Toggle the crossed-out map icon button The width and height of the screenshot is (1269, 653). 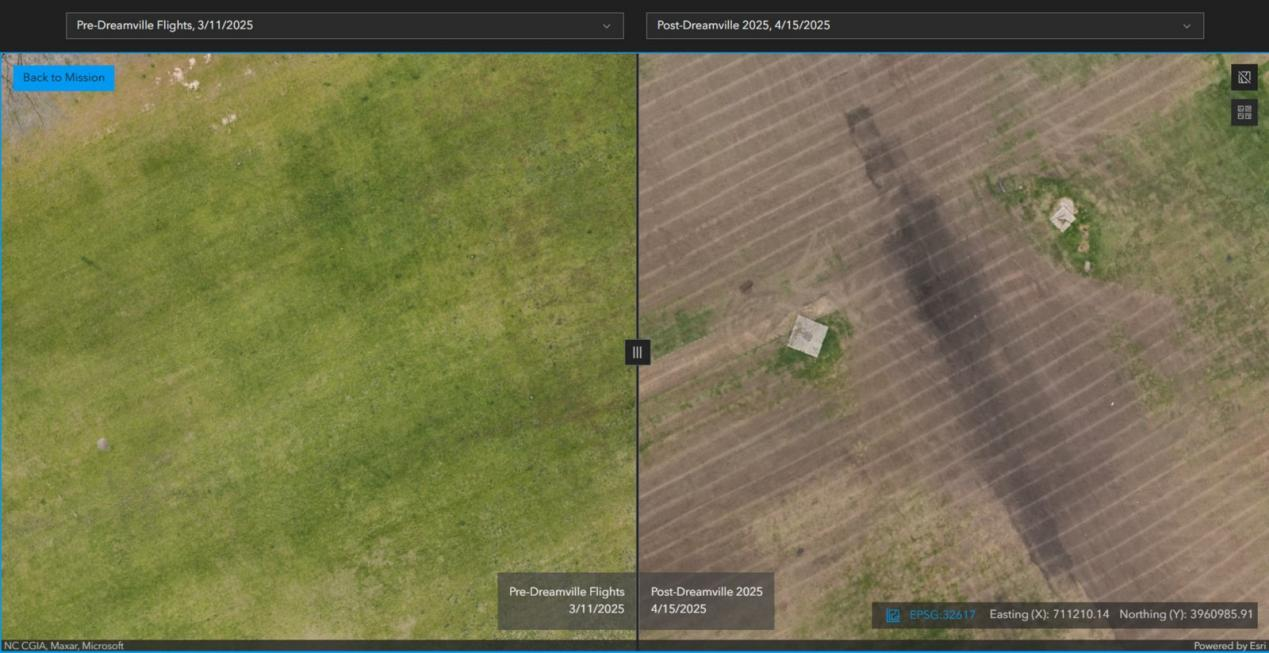point(1244,77)
